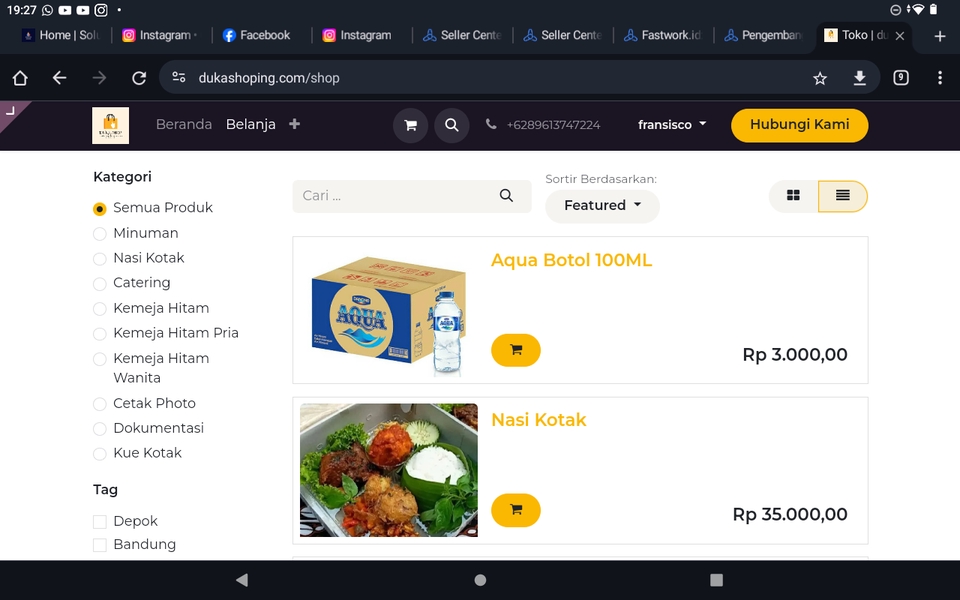The width and height of the screenshot is (960, 600).
Task: Open the Beranda menu item
Action: tap(184, 124)
